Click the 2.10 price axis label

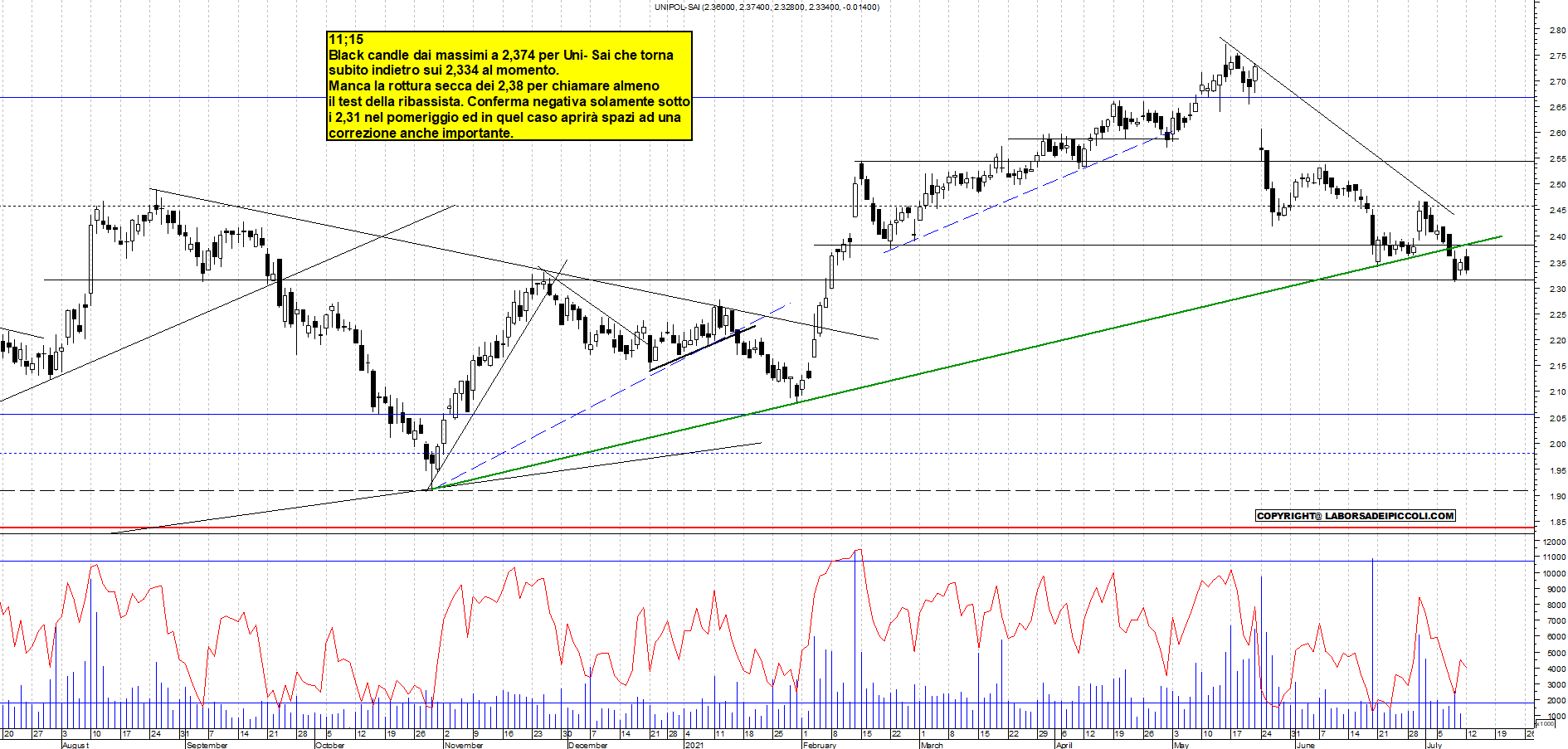(x=1556, y=392)
